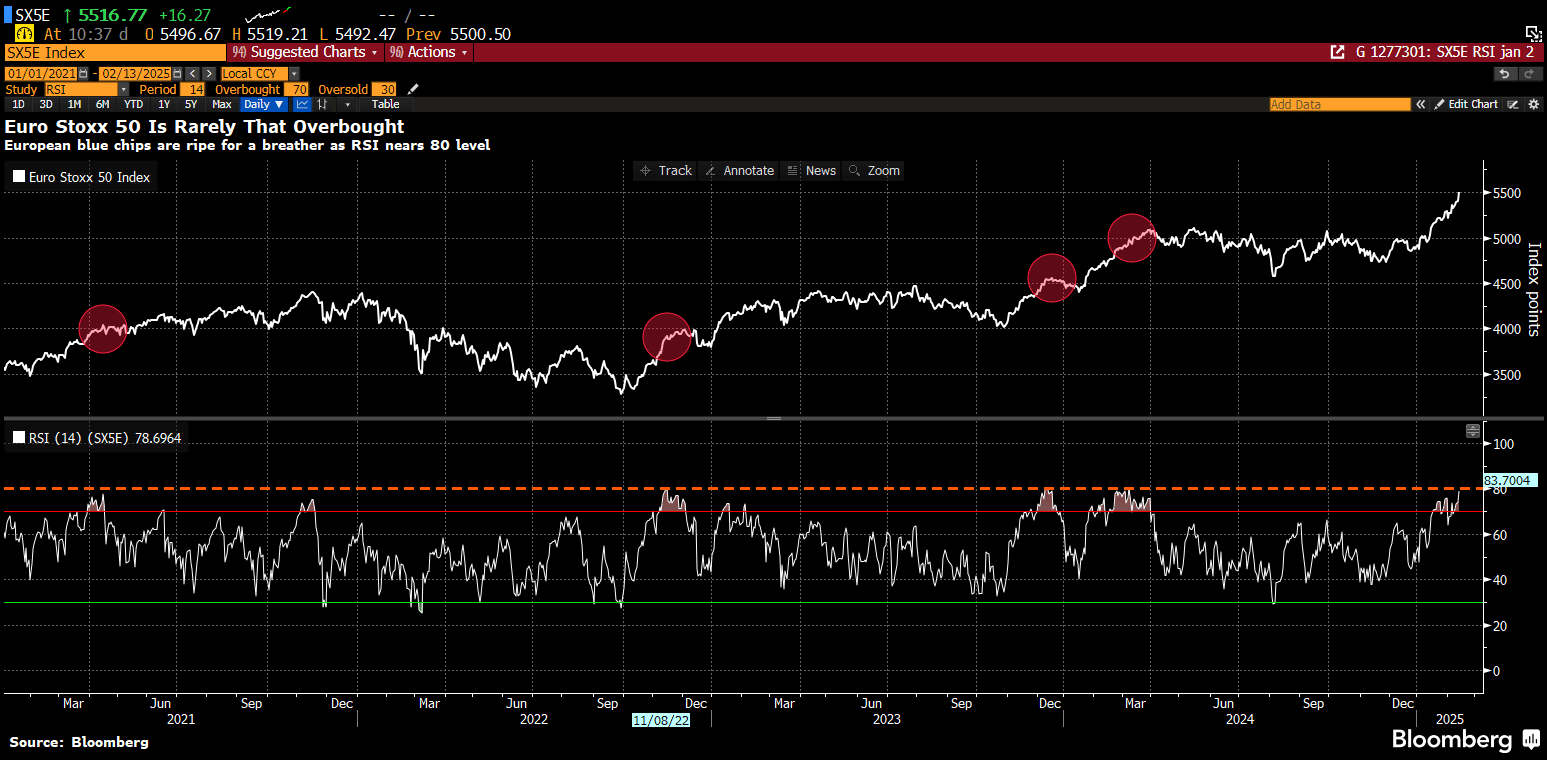Click the 11/08/22 date marker on axis
Viewport: 1547px width, 760px height.
(x=661, y=720)
